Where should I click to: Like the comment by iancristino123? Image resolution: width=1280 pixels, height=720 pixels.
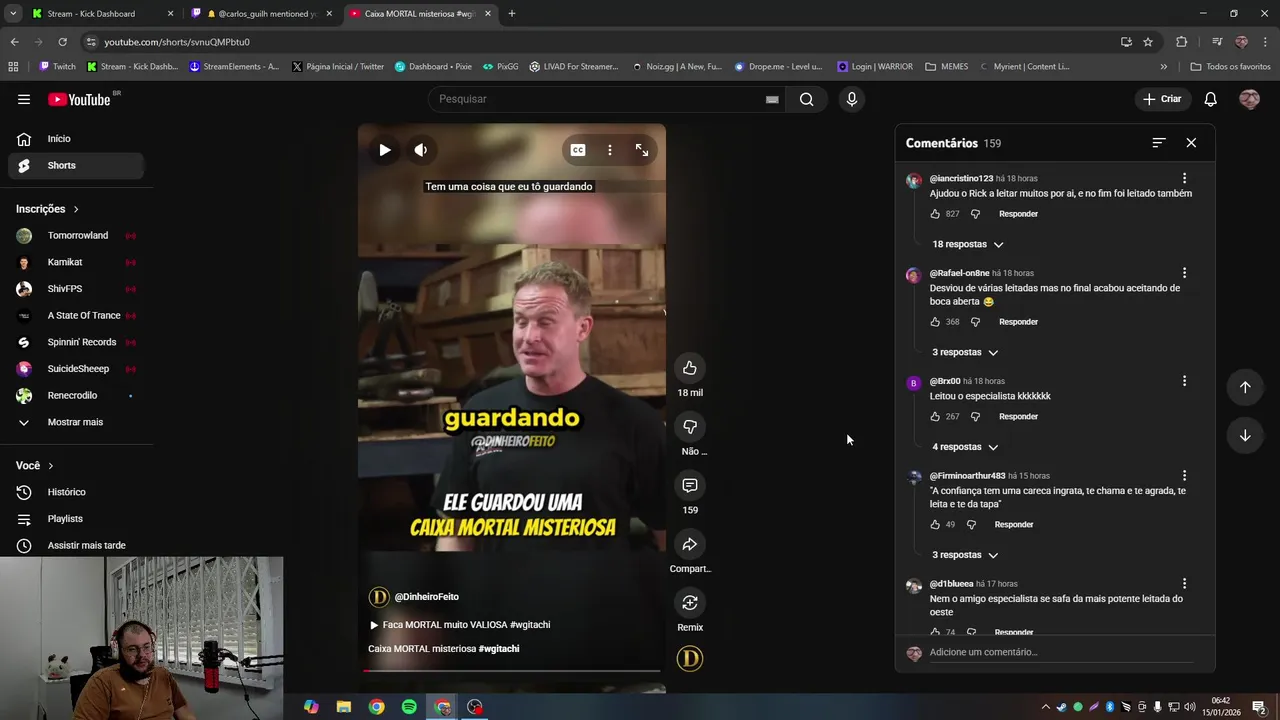(x=935, y=214)
